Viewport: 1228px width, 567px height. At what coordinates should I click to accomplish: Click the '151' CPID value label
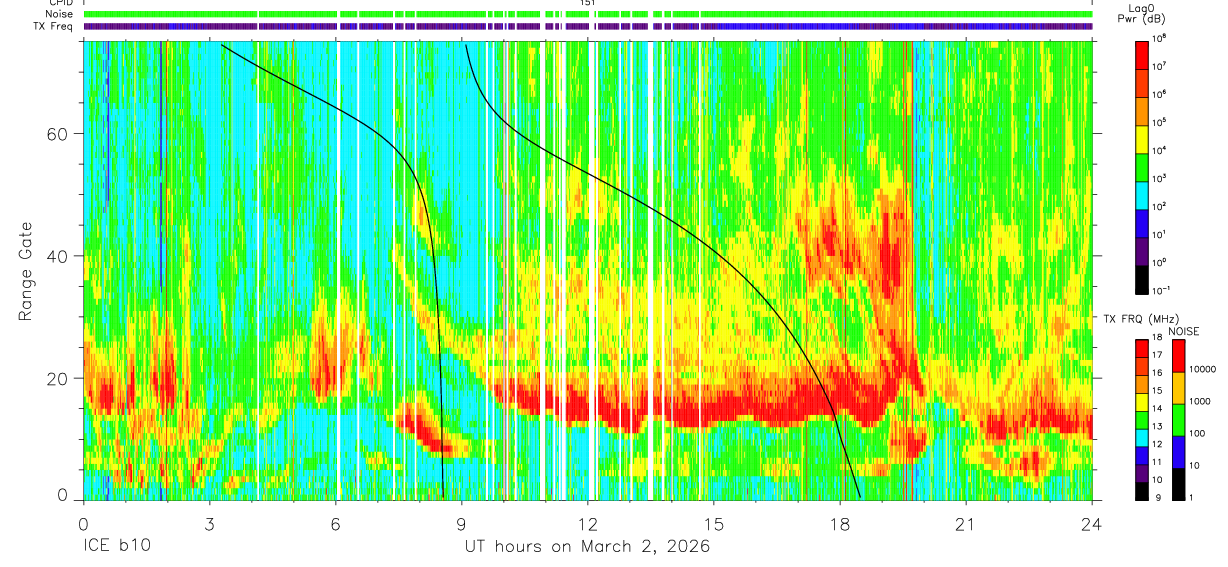(x=588, y=3)
